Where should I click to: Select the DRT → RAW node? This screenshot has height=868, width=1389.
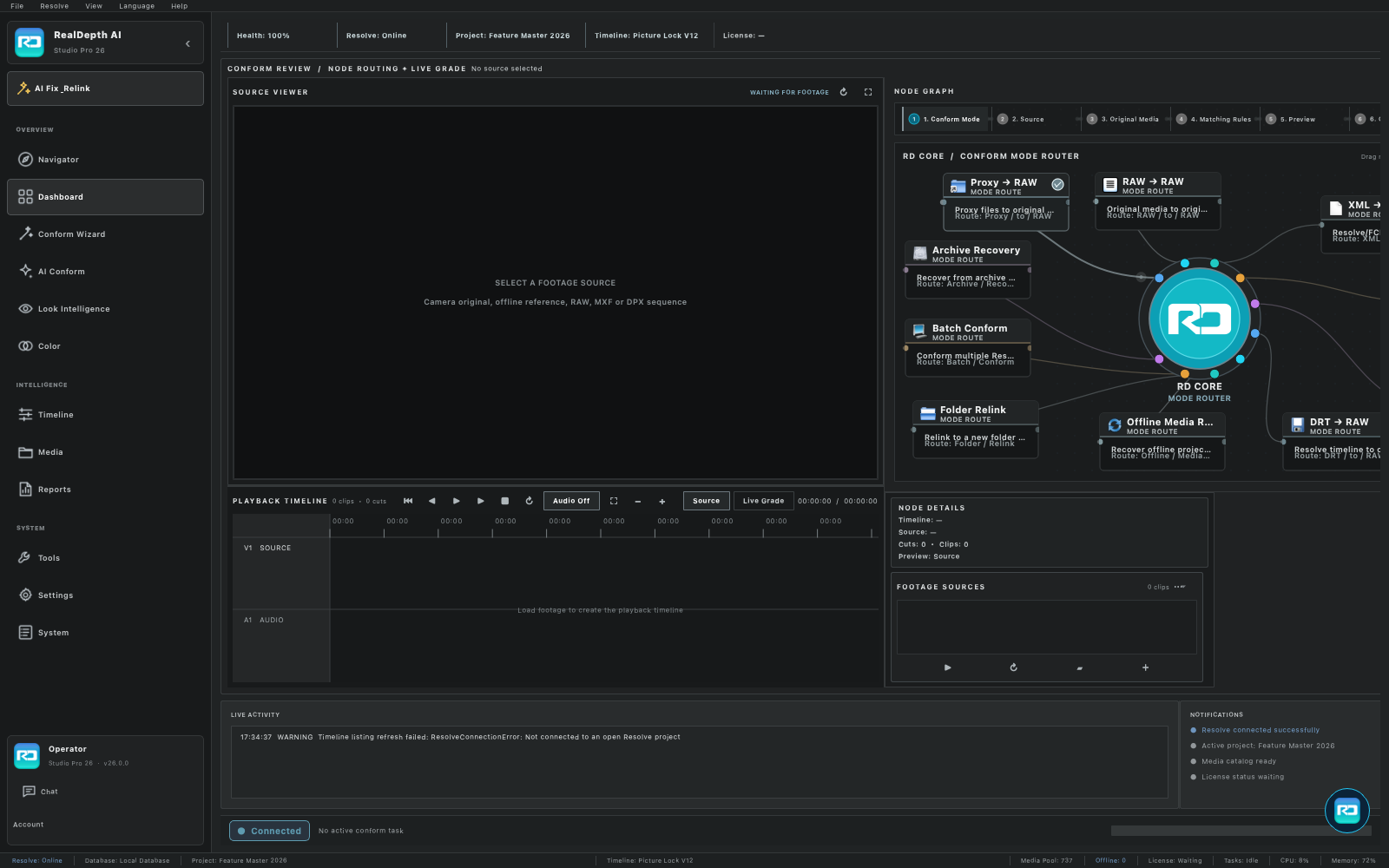[x=1332, y=442]
